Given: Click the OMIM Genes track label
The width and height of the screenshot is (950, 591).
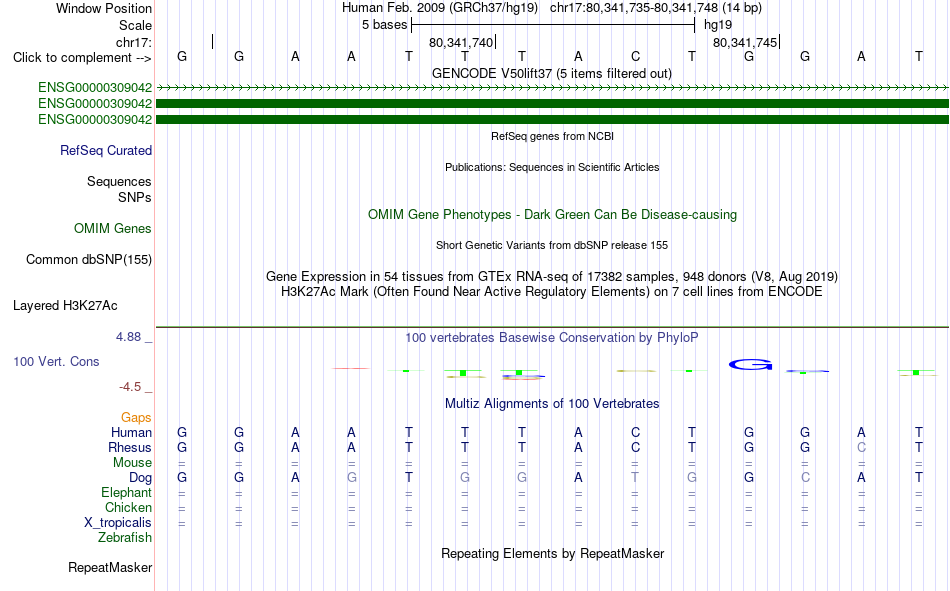Looking at the screenshot, I should [x=113, y=229].
